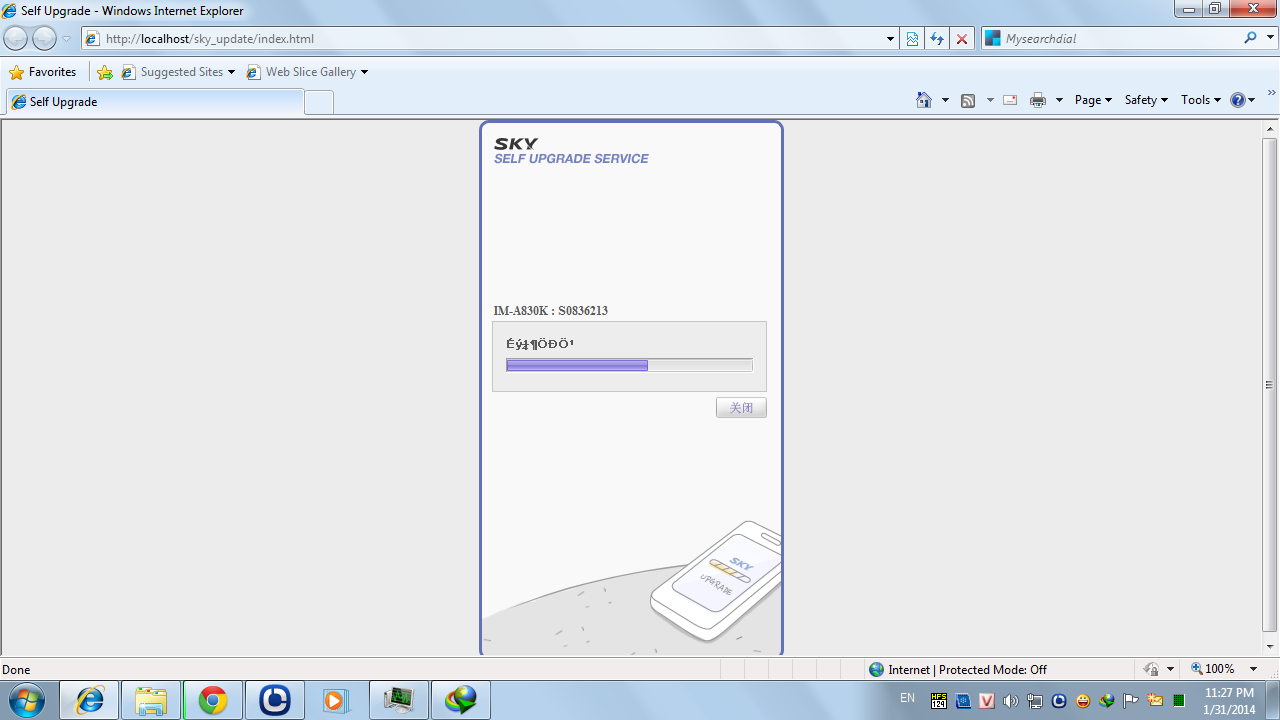The width and height of the screenshot is (1280, 720).
Task: Click the network tray icon
Action: coord(1035,701)
